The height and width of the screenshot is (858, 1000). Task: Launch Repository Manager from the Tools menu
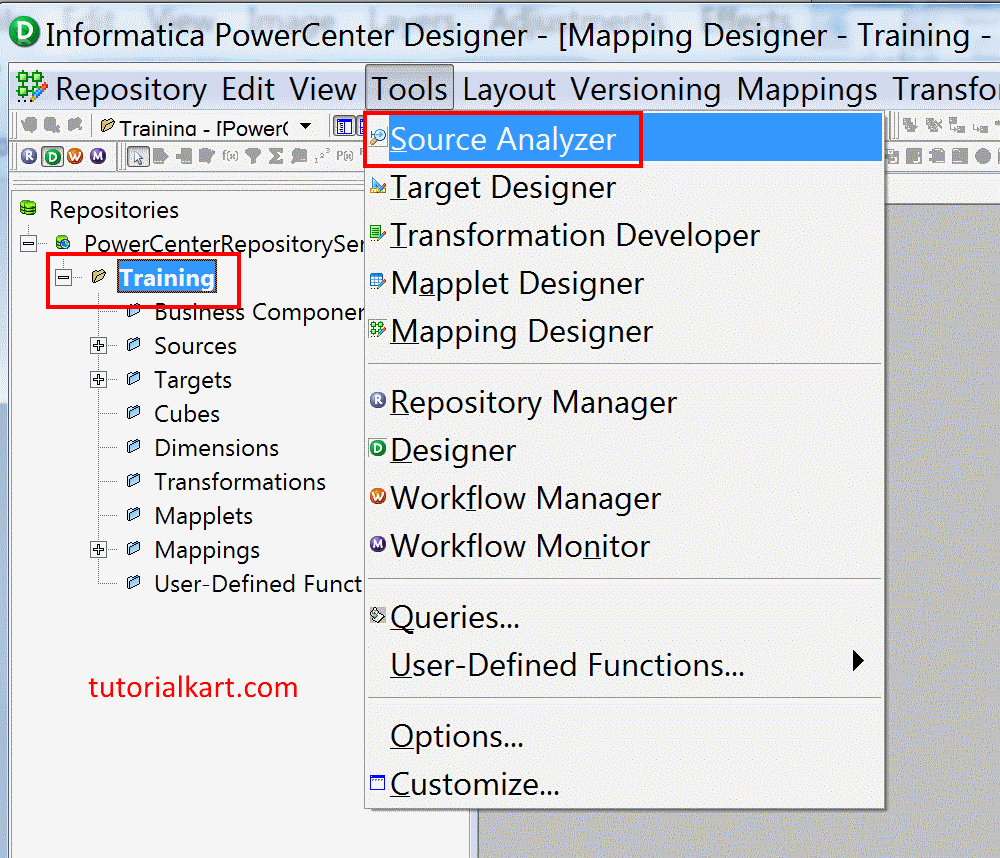[625, 403]
